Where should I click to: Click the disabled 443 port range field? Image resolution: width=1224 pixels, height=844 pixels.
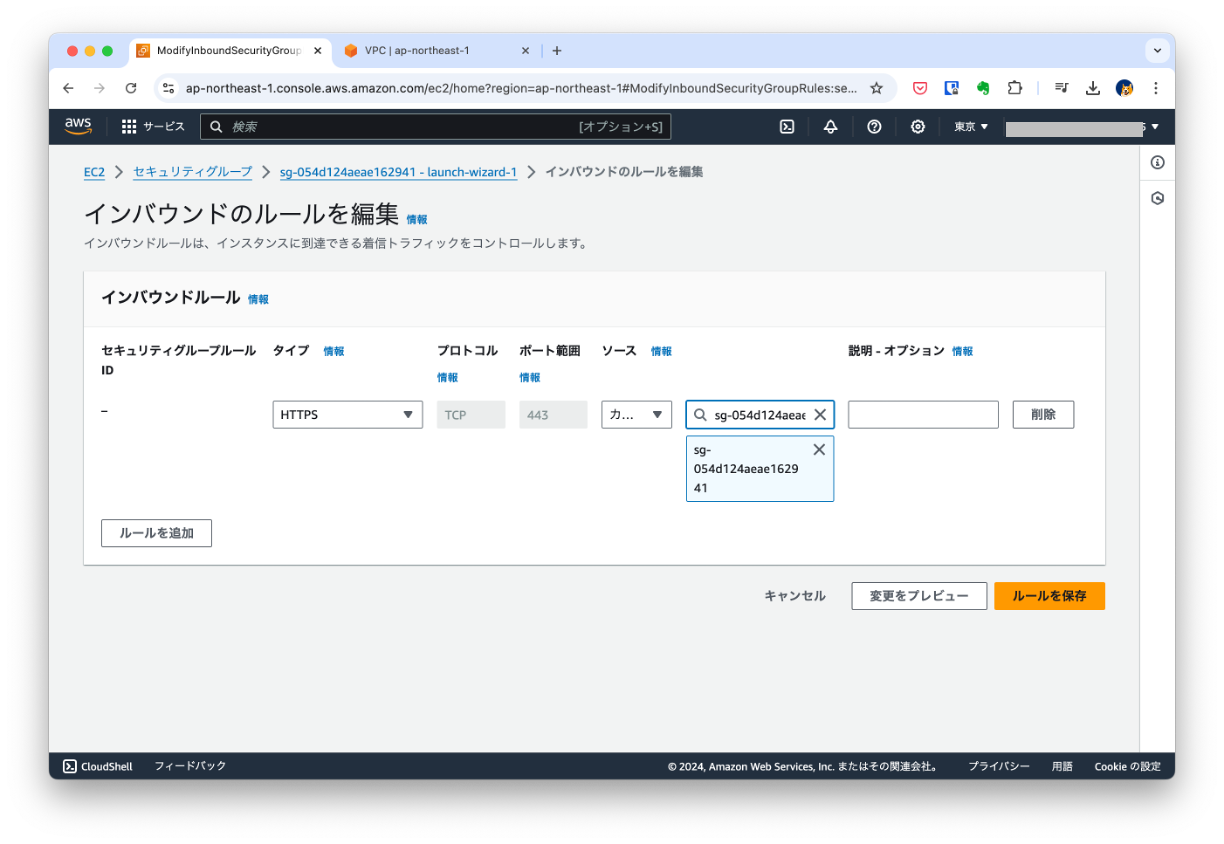point(553,415)
